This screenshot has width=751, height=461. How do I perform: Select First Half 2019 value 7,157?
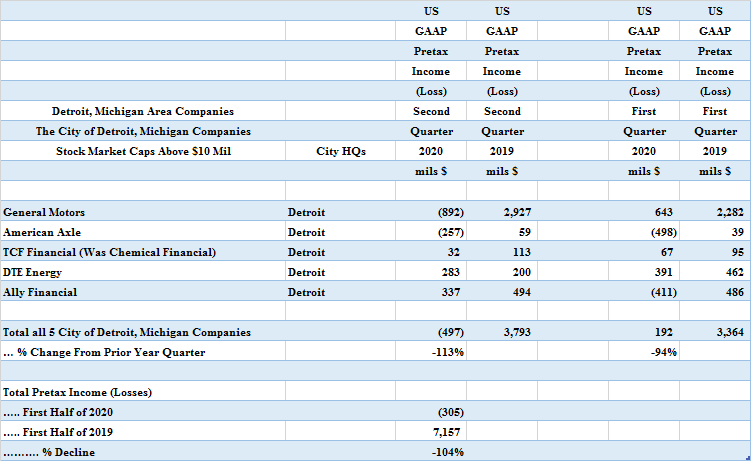[x=446, y=432]
